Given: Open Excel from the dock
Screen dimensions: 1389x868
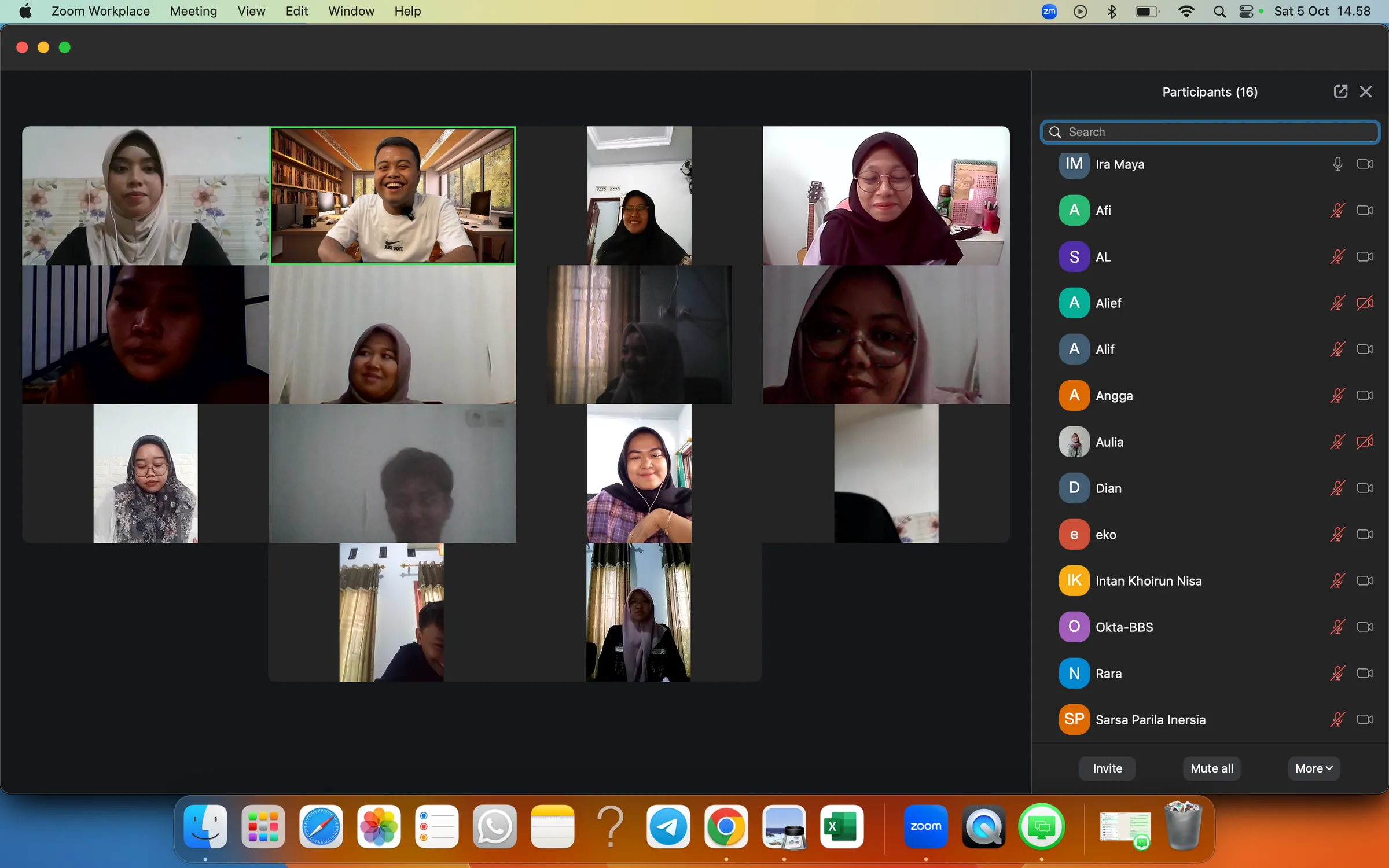Looking at the screenshot, I should coord(842,826).
